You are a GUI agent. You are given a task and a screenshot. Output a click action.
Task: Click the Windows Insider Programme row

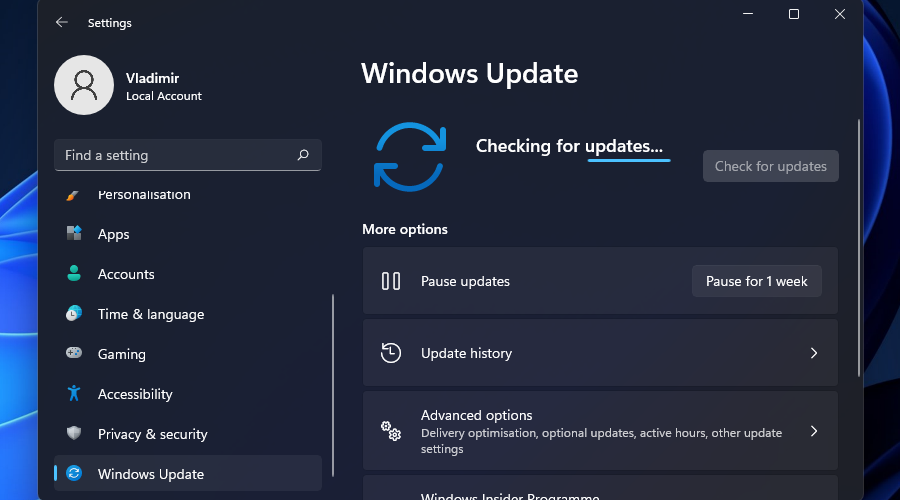600,489
